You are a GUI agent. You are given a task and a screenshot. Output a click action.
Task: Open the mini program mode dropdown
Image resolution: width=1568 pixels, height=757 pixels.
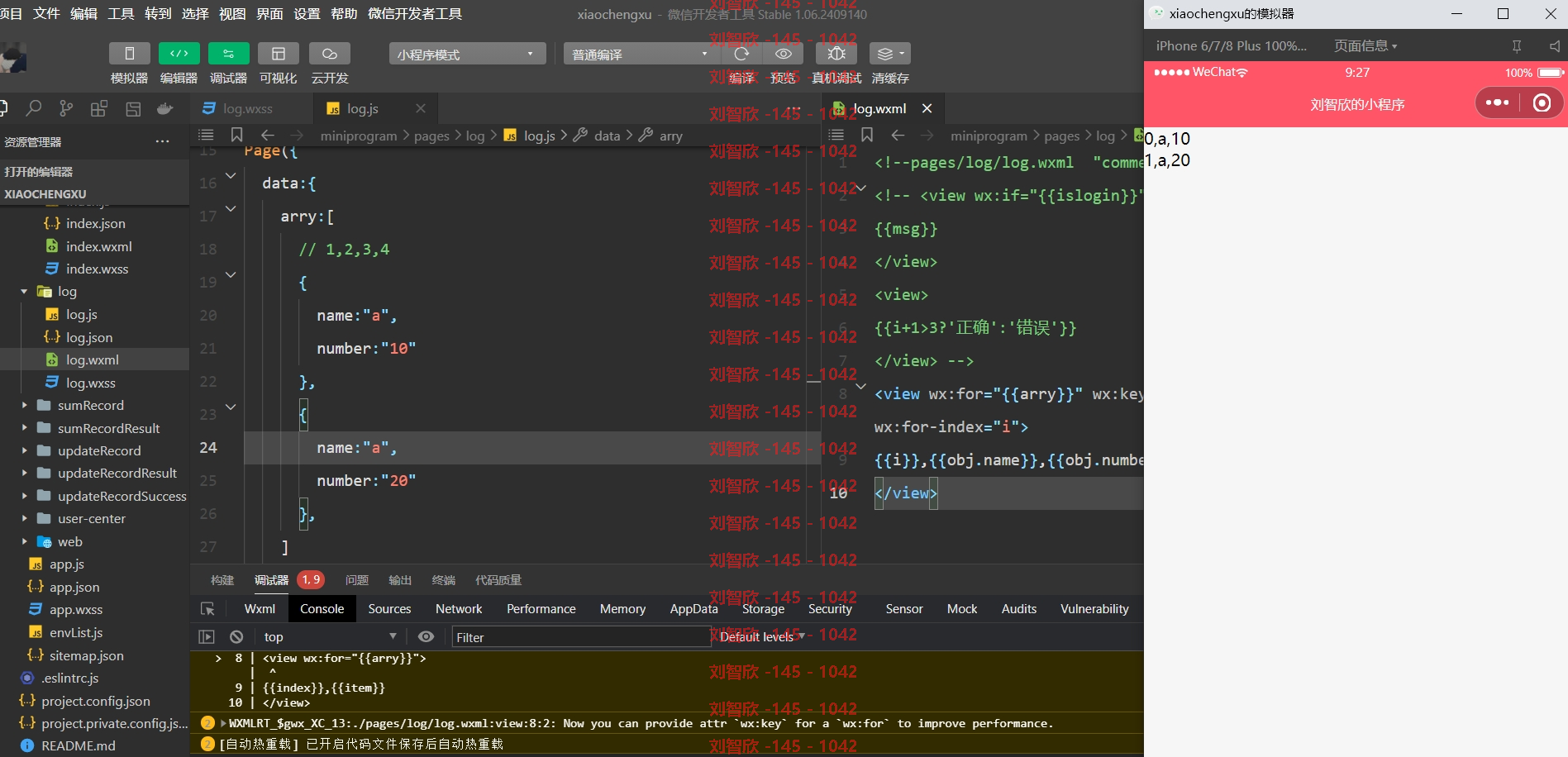[467, 54]
